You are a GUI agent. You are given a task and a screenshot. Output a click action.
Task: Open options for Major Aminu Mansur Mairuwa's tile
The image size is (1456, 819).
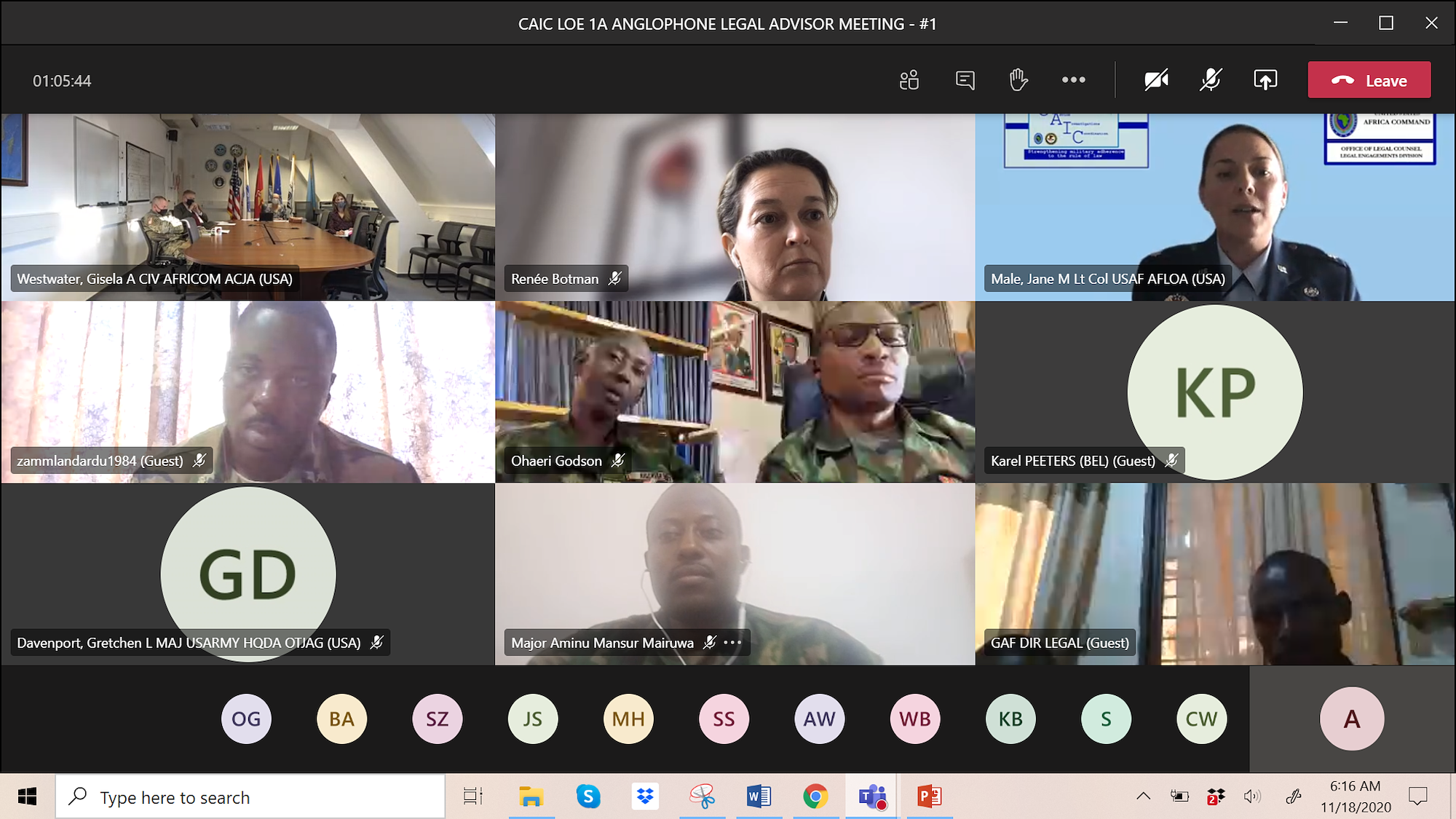[732, 641]
